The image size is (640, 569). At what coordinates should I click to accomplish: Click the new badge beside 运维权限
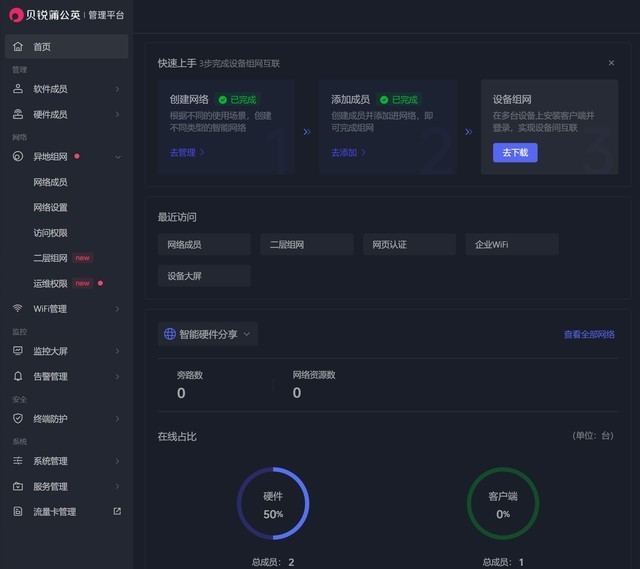[82, 283]
